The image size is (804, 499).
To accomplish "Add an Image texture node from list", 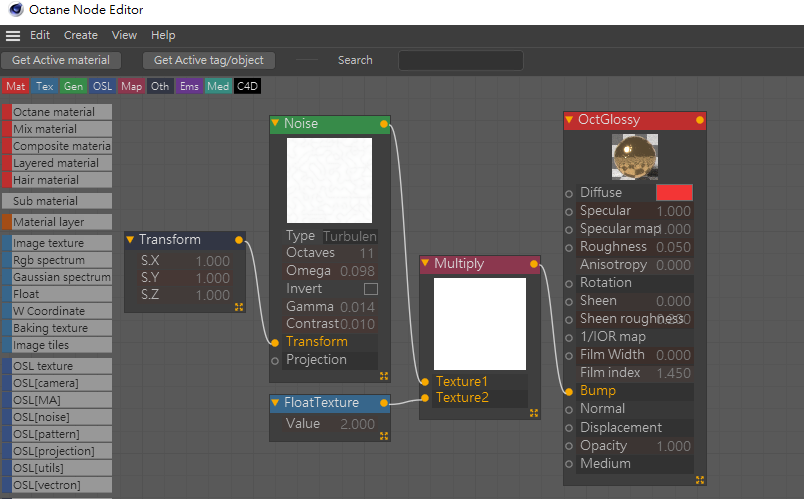I will 57,243.
